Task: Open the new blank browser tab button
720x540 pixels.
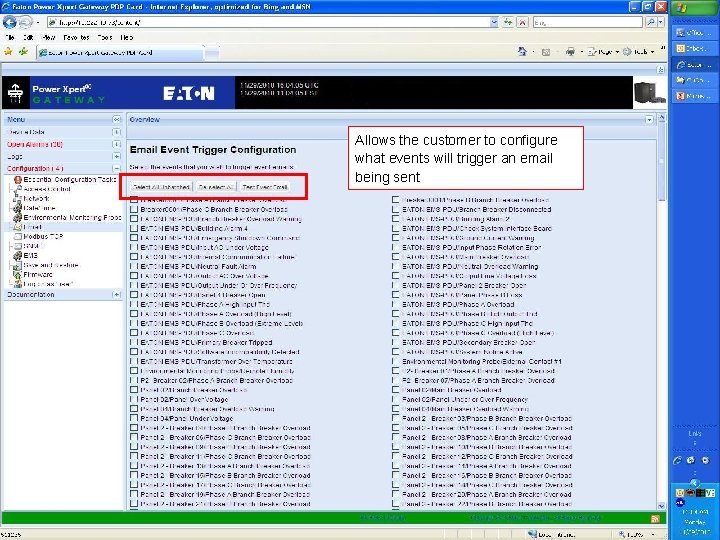Action: pyautogui.click(x=212, y=52)
